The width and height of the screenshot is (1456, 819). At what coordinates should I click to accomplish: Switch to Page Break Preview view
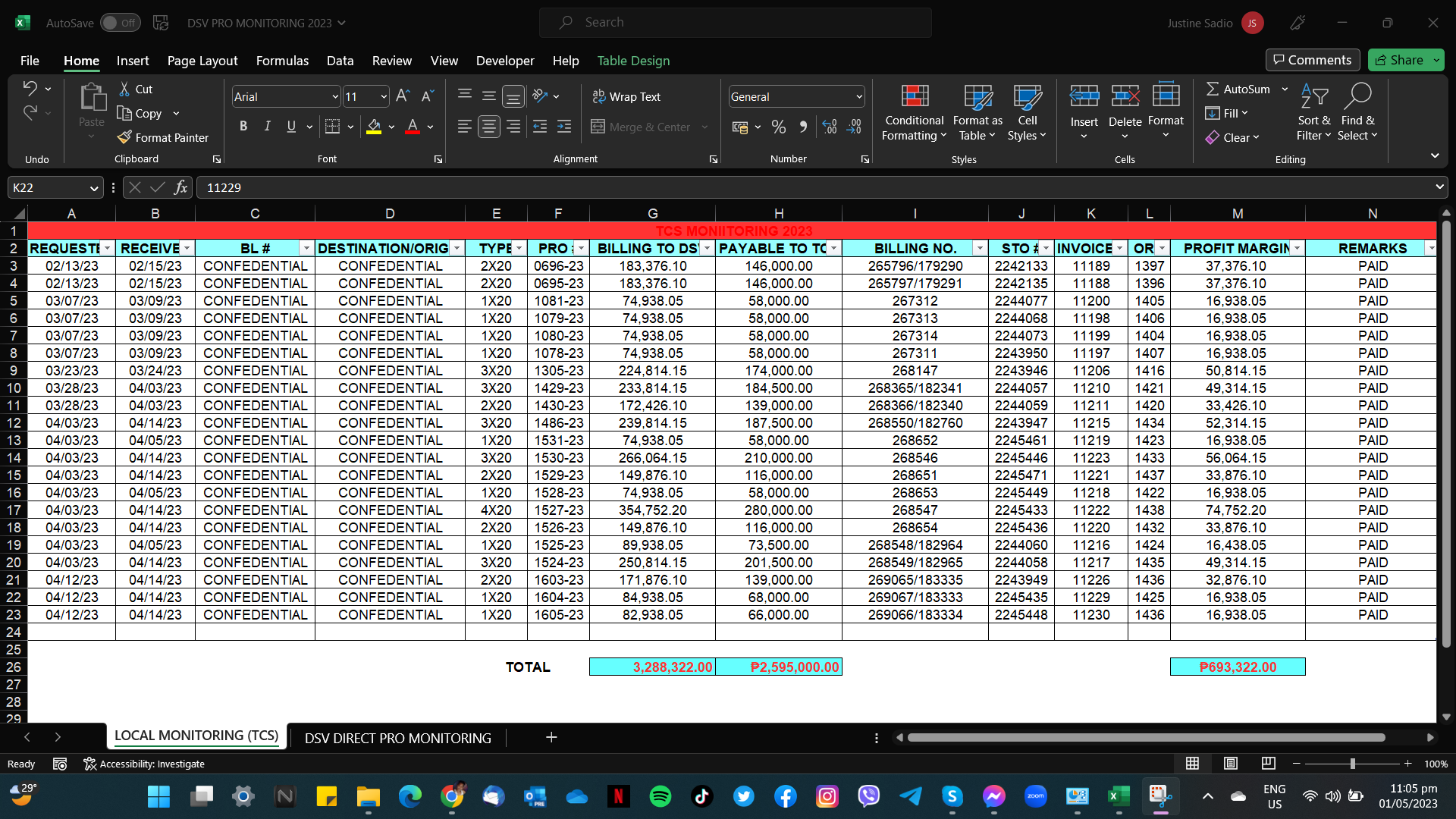coord(1269,763)
